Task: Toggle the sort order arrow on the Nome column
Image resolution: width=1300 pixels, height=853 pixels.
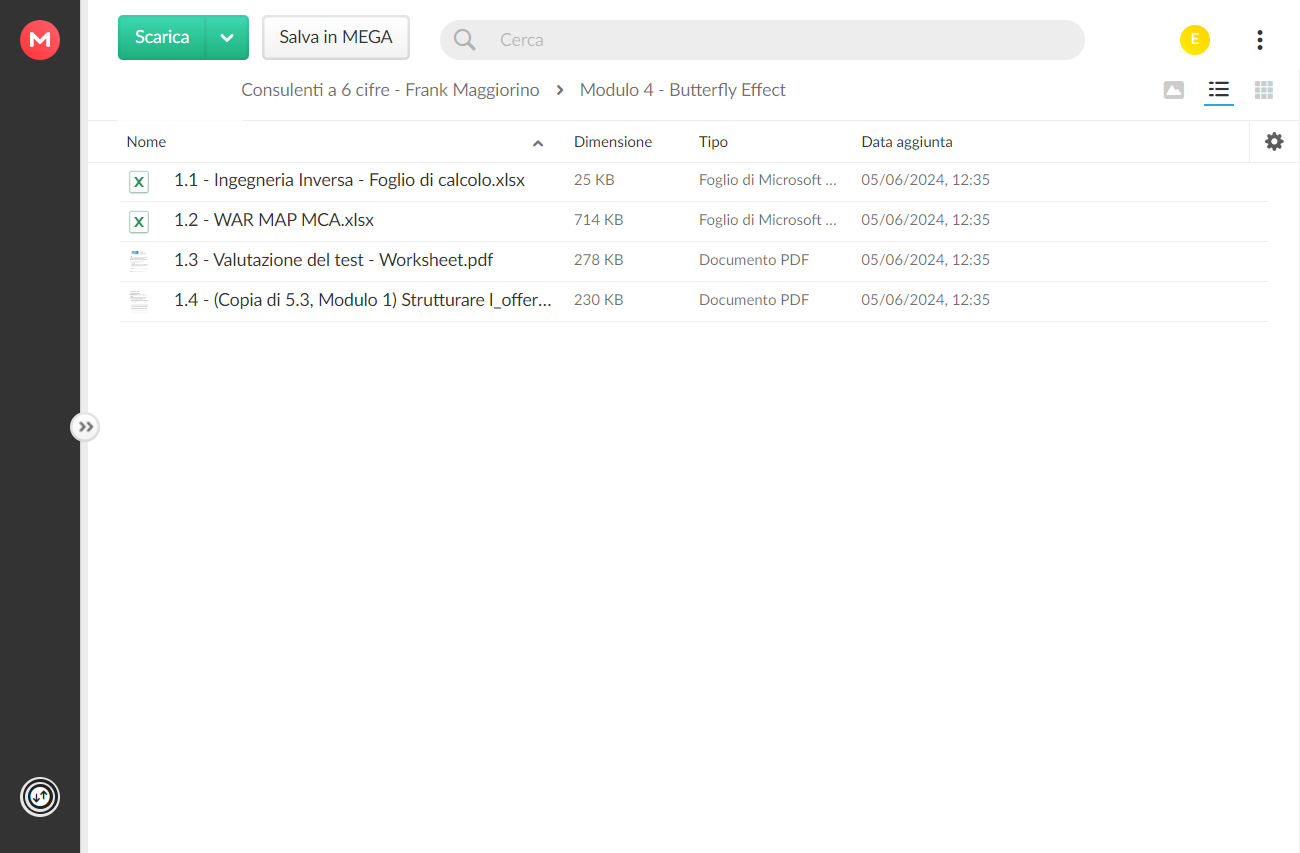Action: [x=538, y=143]
